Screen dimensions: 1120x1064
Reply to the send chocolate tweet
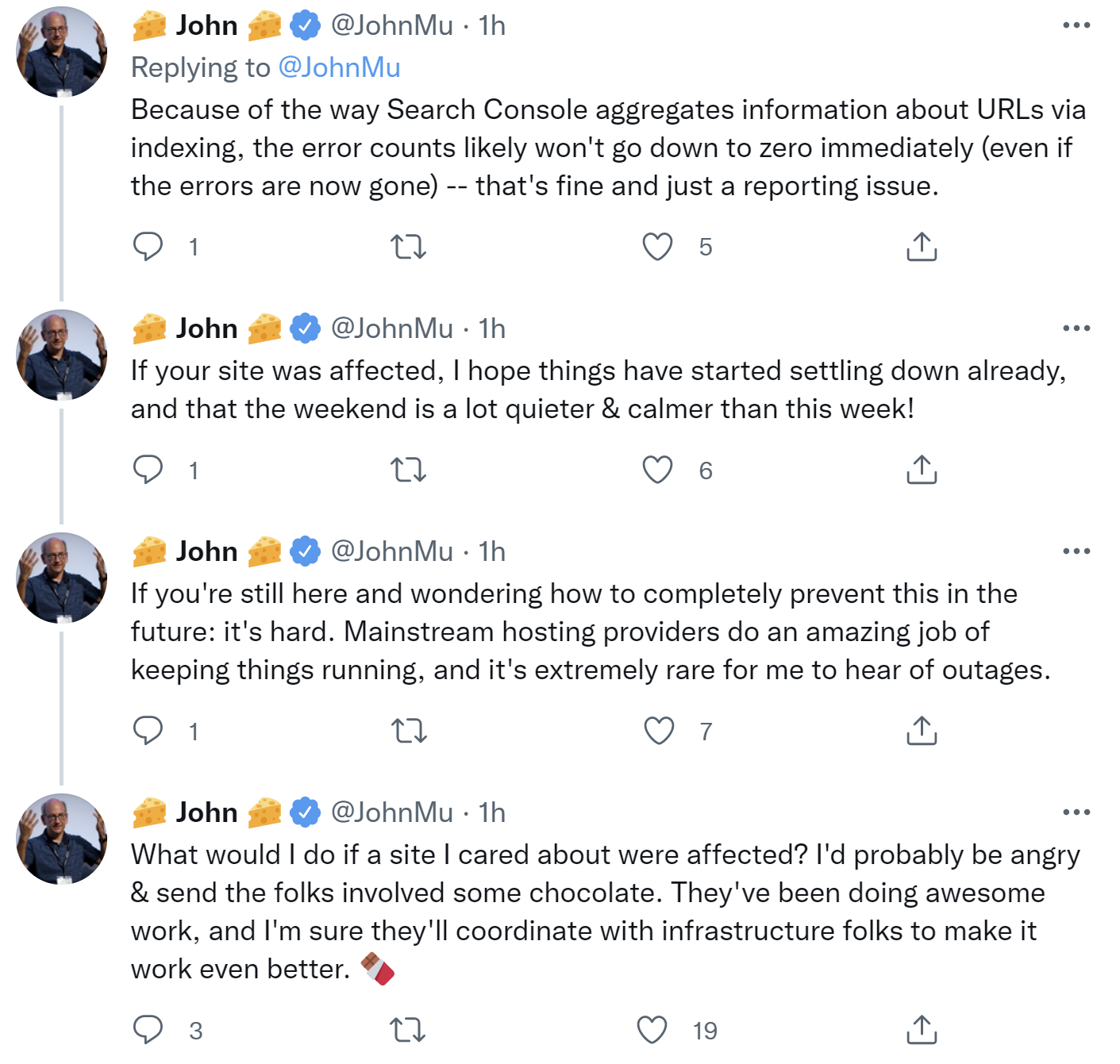tap(148, 1029)
